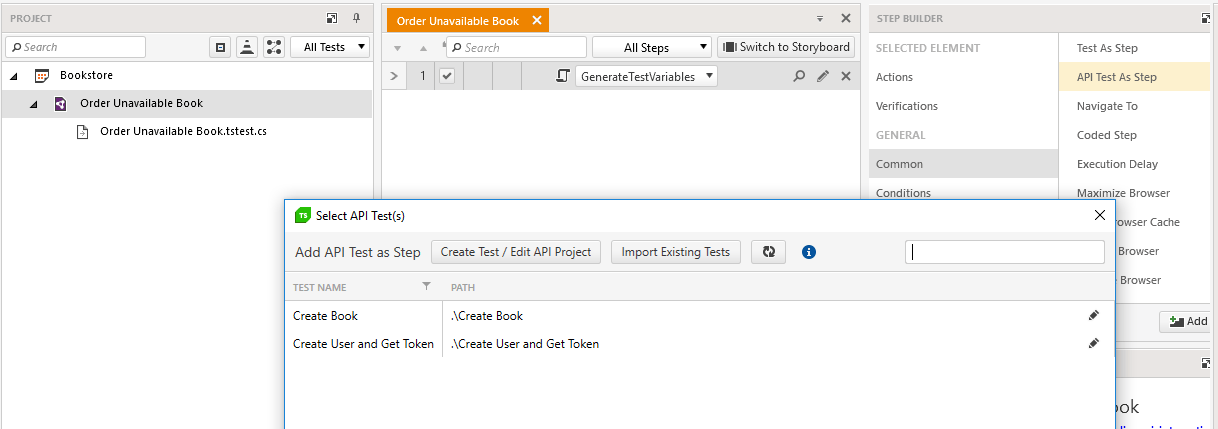Open the GenerateTestVariables dropdown
The height and width of the screenshot is (429, 1218).
709,76
